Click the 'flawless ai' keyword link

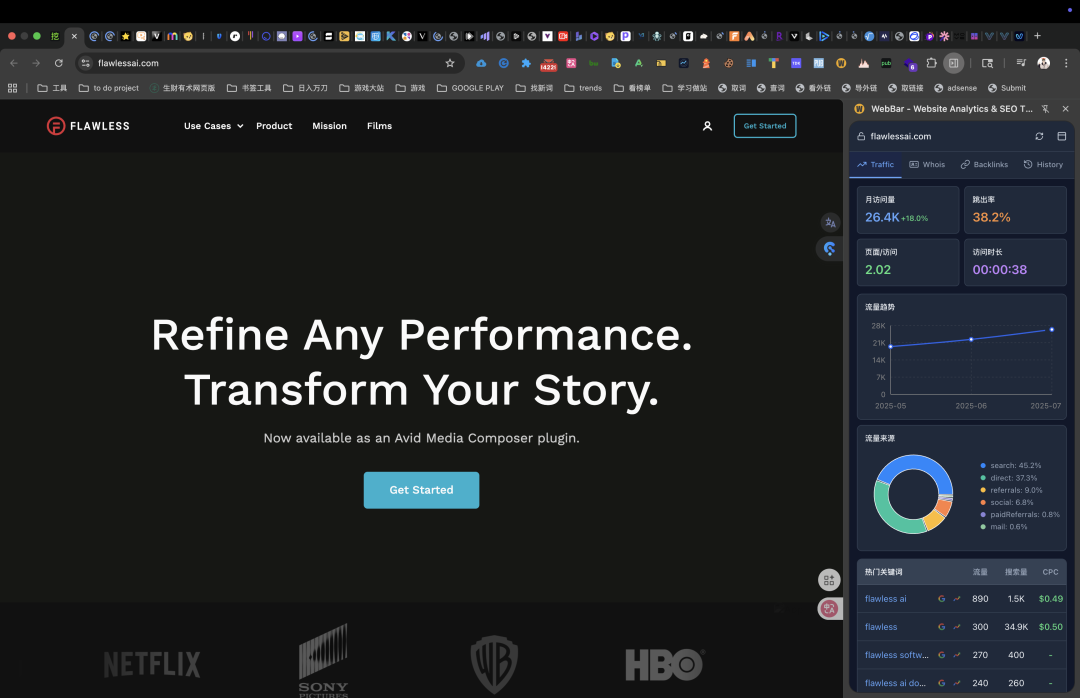(885, 599)
